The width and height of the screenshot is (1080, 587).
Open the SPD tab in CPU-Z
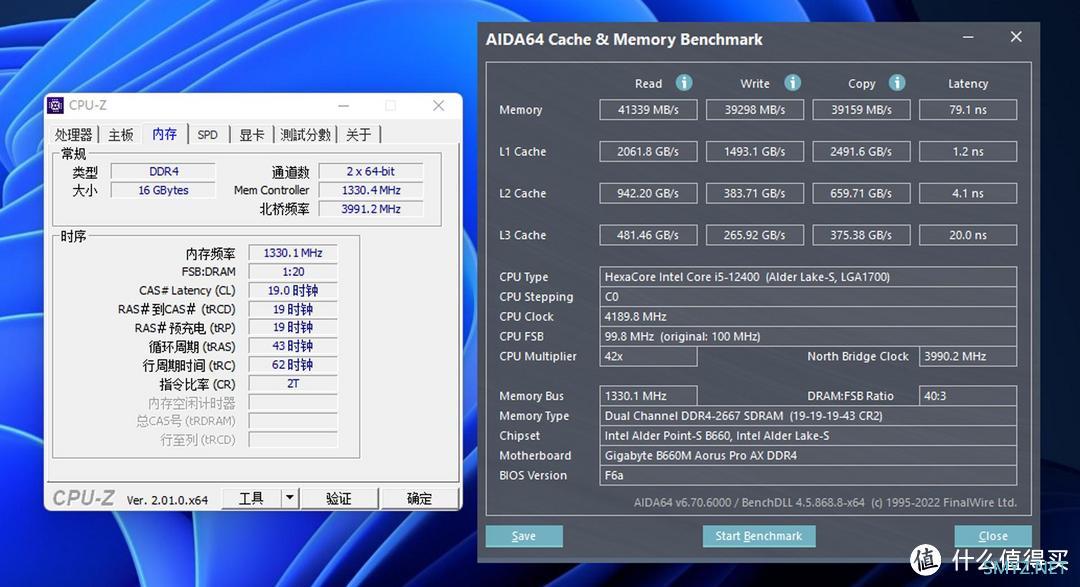(207, 134)
